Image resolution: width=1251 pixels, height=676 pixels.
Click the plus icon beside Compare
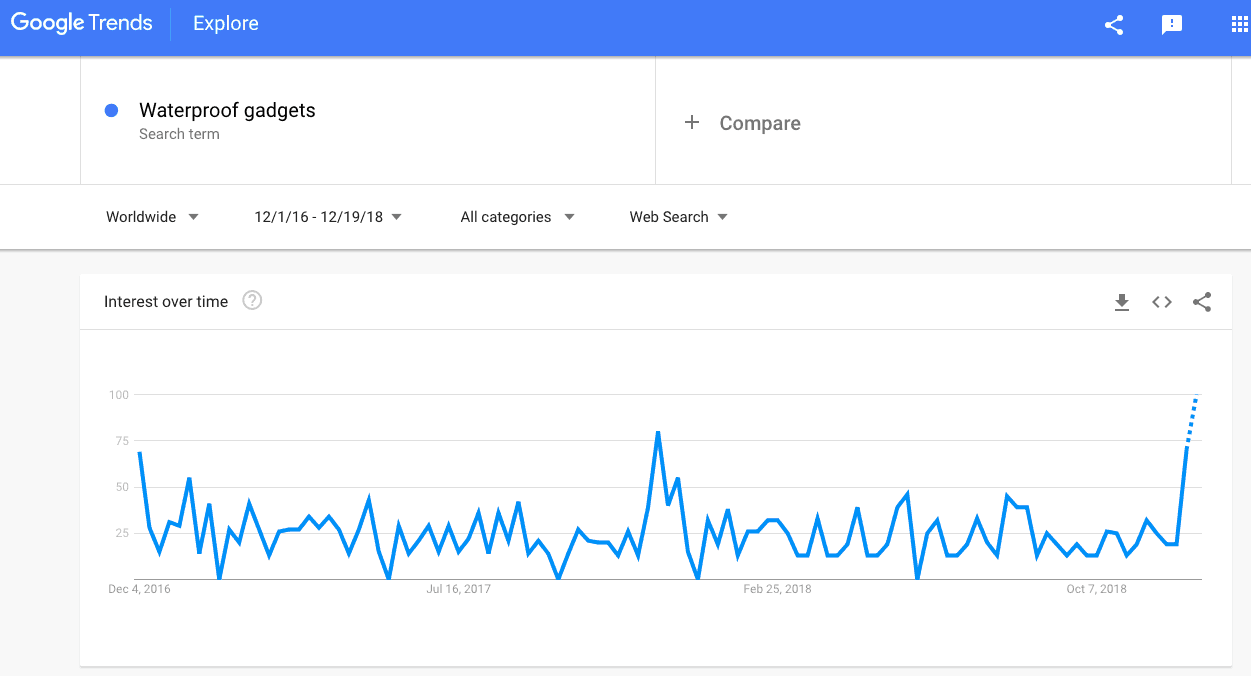pyautogui.click(x=692, y=122)
